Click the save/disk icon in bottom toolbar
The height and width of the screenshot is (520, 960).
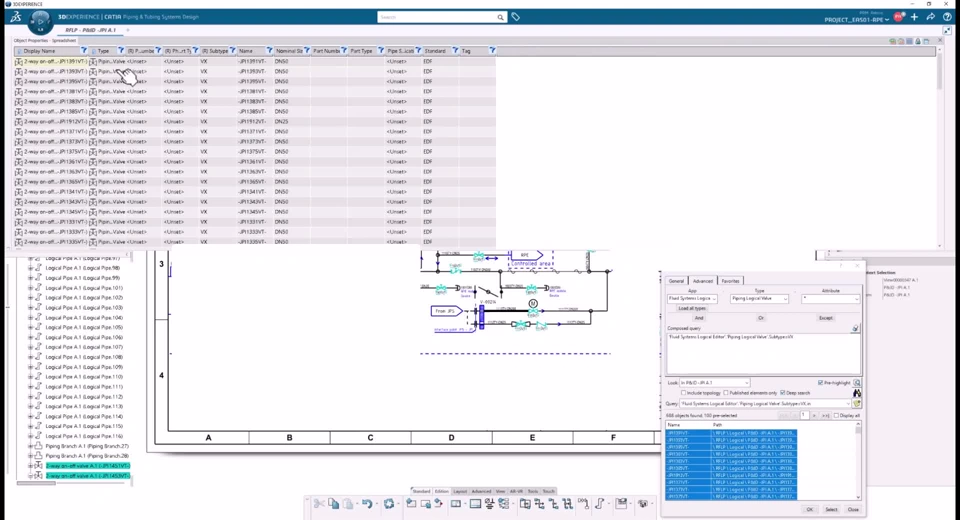coord(621,503)
